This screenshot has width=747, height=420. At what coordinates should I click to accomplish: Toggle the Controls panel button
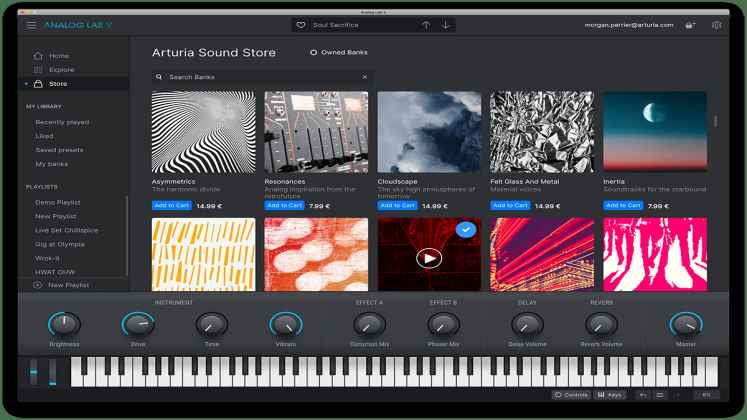tap(571, 395)
